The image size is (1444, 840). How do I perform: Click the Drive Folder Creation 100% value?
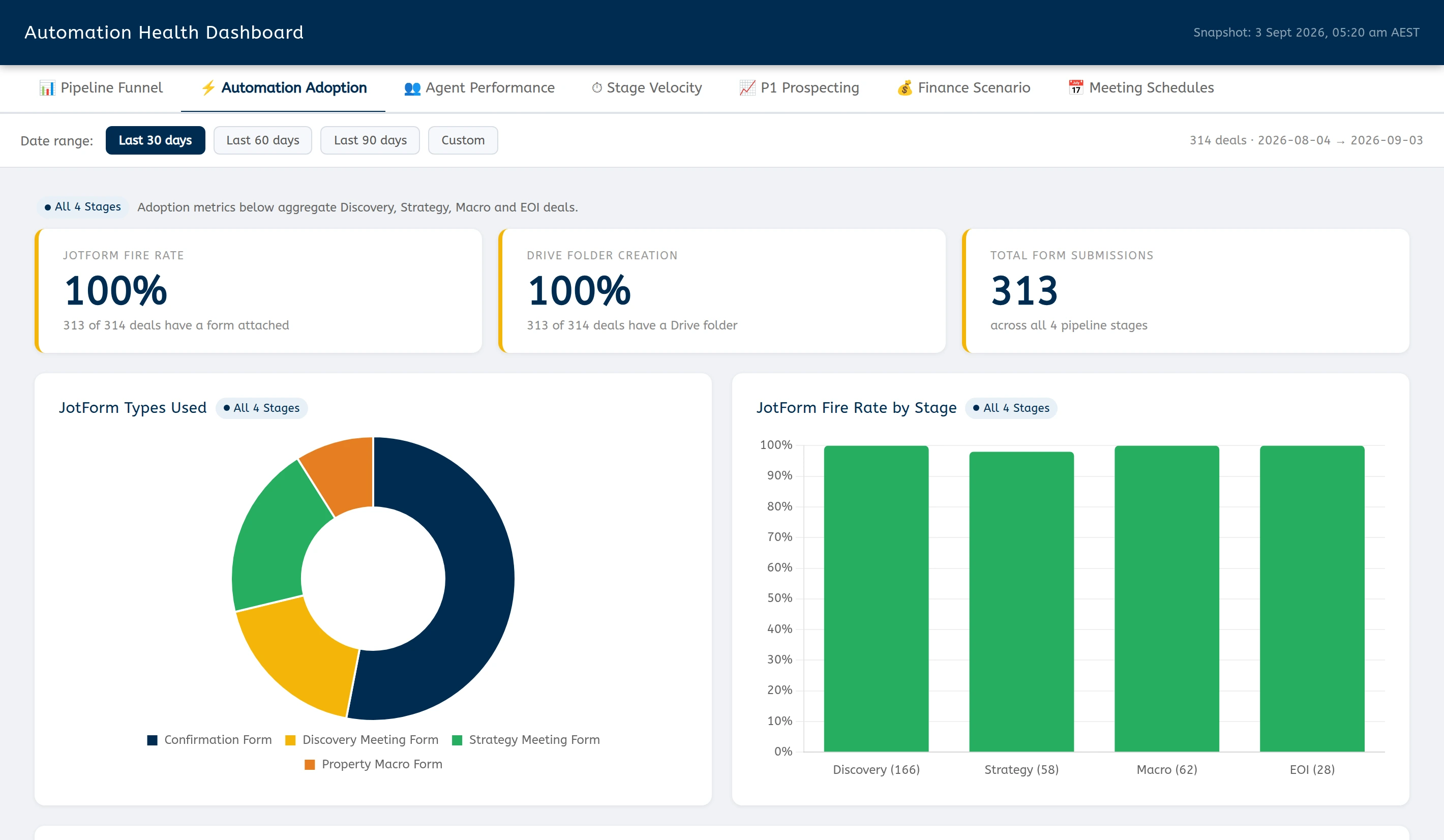(x=579, y=290)
